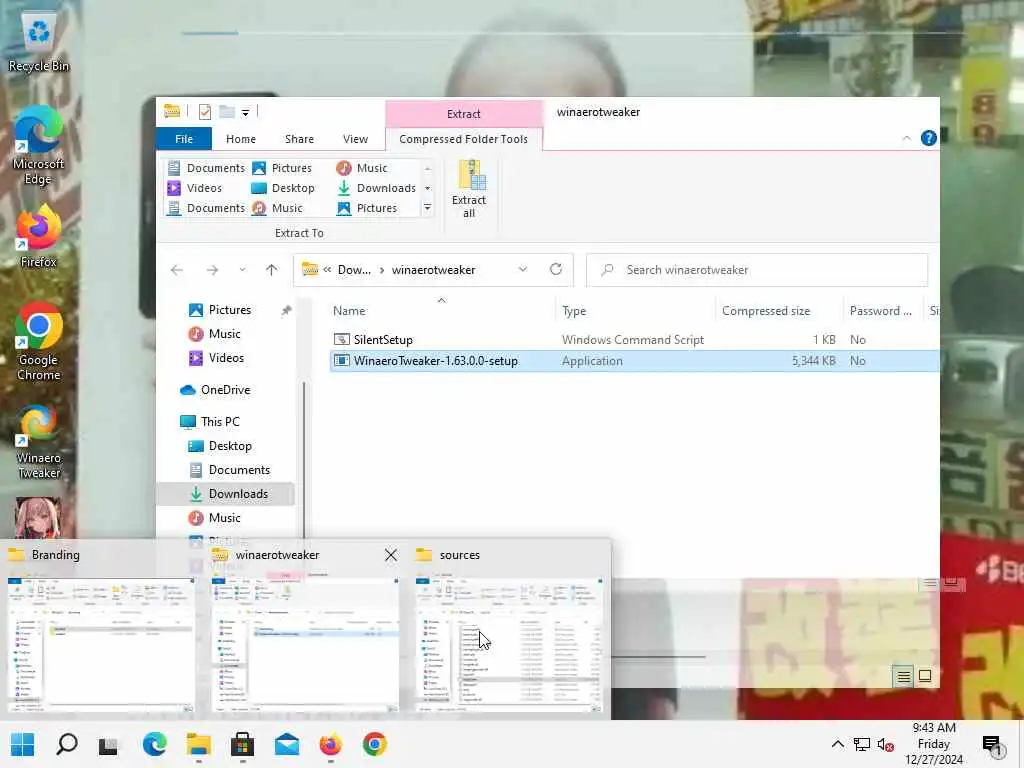The width and height of the screenshot is (1024, 768).
Task: Open the Recycle Bin desktop icon
Action: point(39,43)
